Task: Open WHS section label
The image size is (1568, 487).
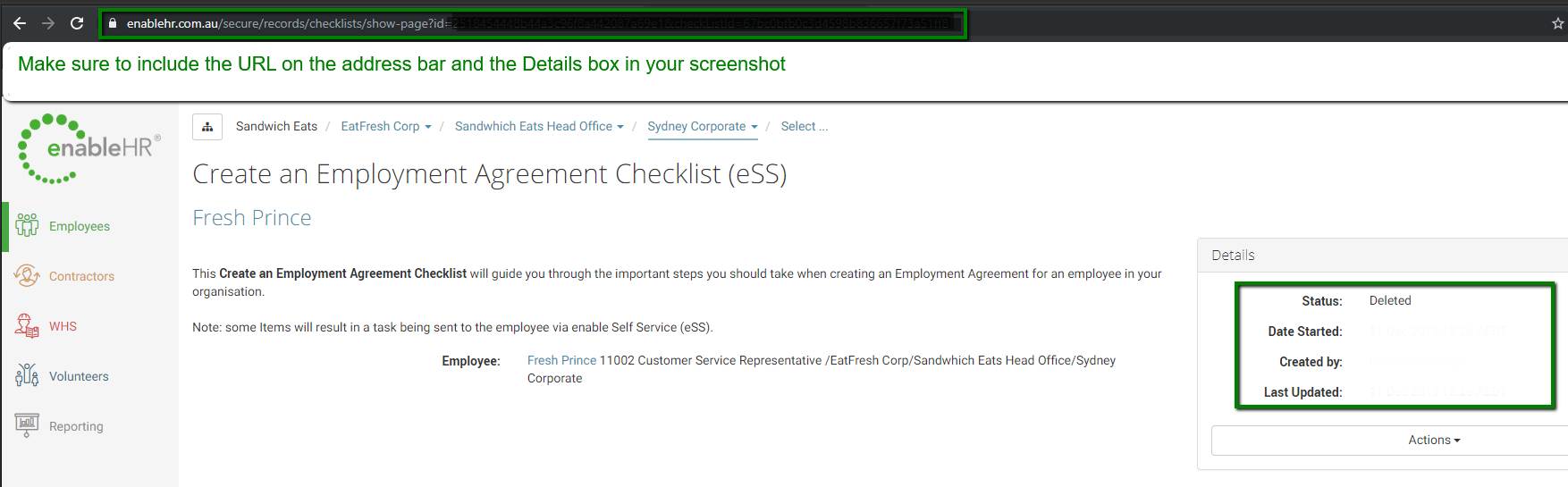Action: (x=63, y=326)
